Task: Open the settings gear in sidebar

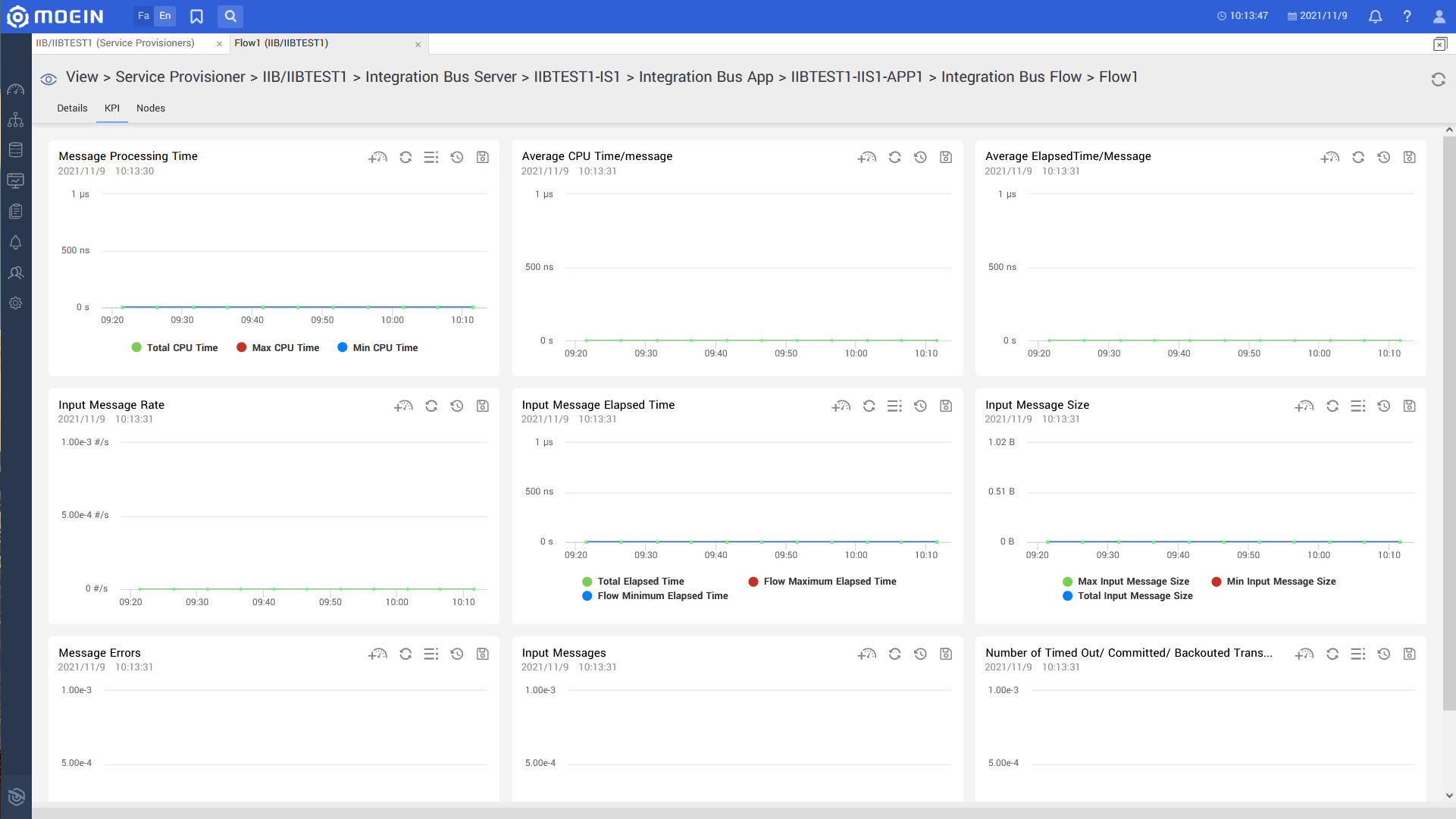Action: point(15,303)
